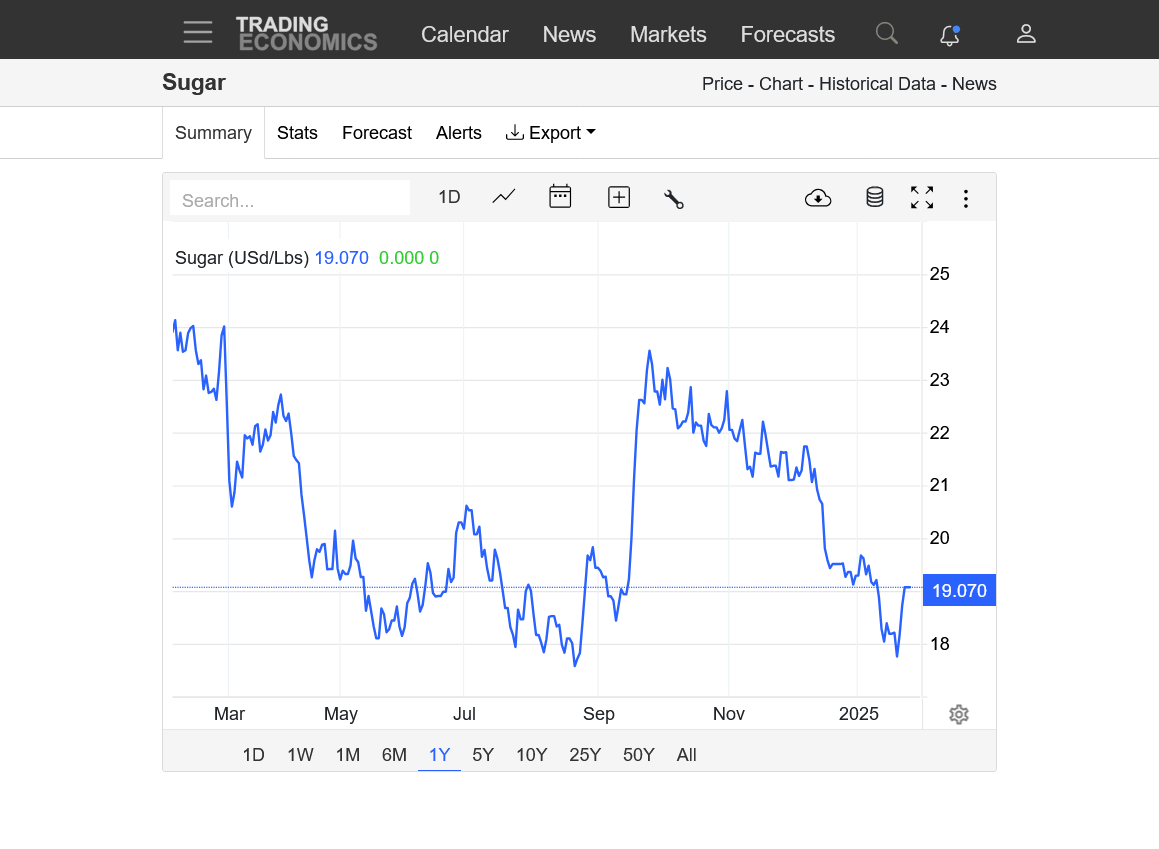Click the Trading Economics logo

[306, 33]
